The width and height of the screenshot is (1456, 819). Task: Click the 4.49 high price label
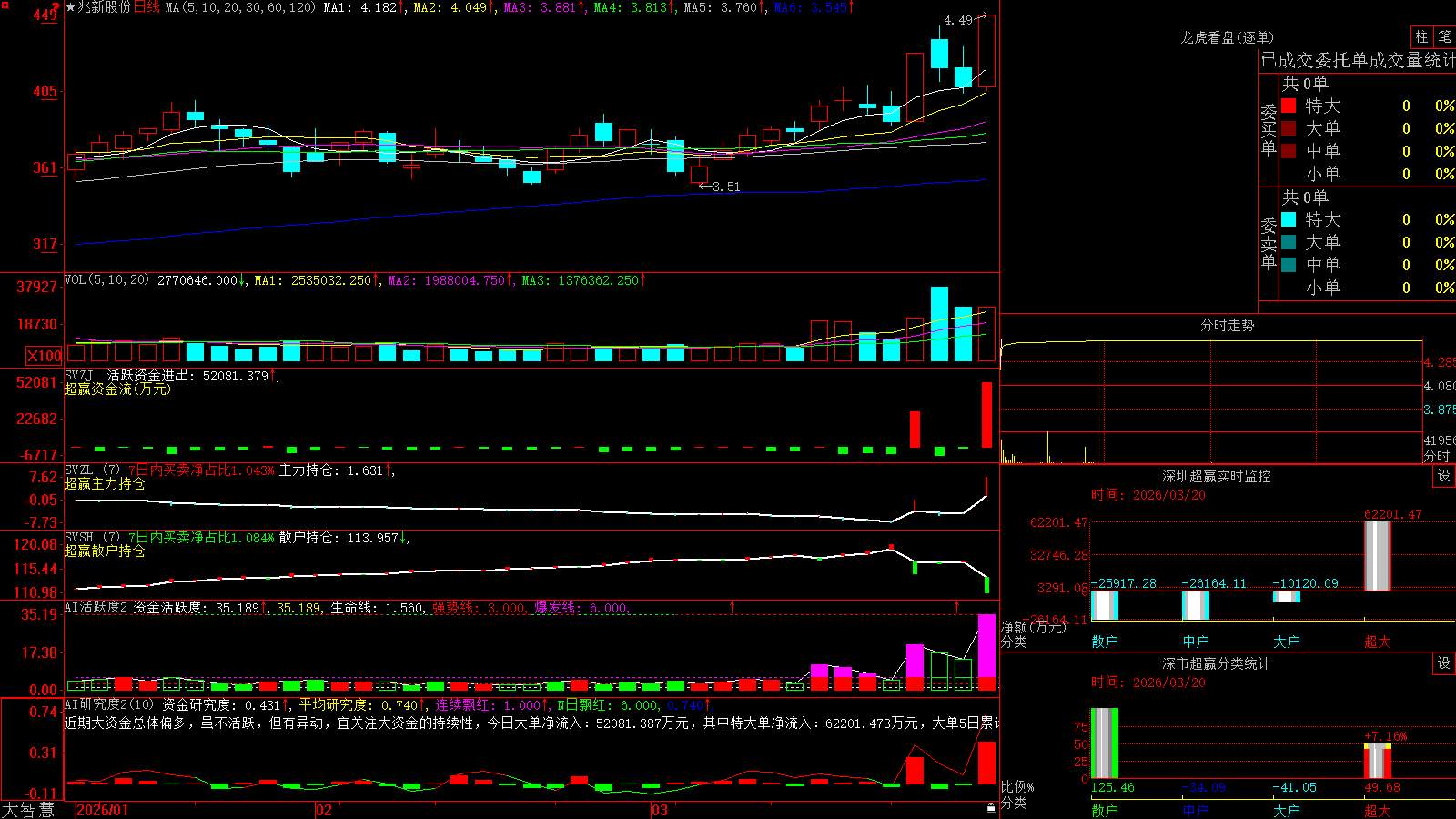pyautogui.click(x=957, y=20)
